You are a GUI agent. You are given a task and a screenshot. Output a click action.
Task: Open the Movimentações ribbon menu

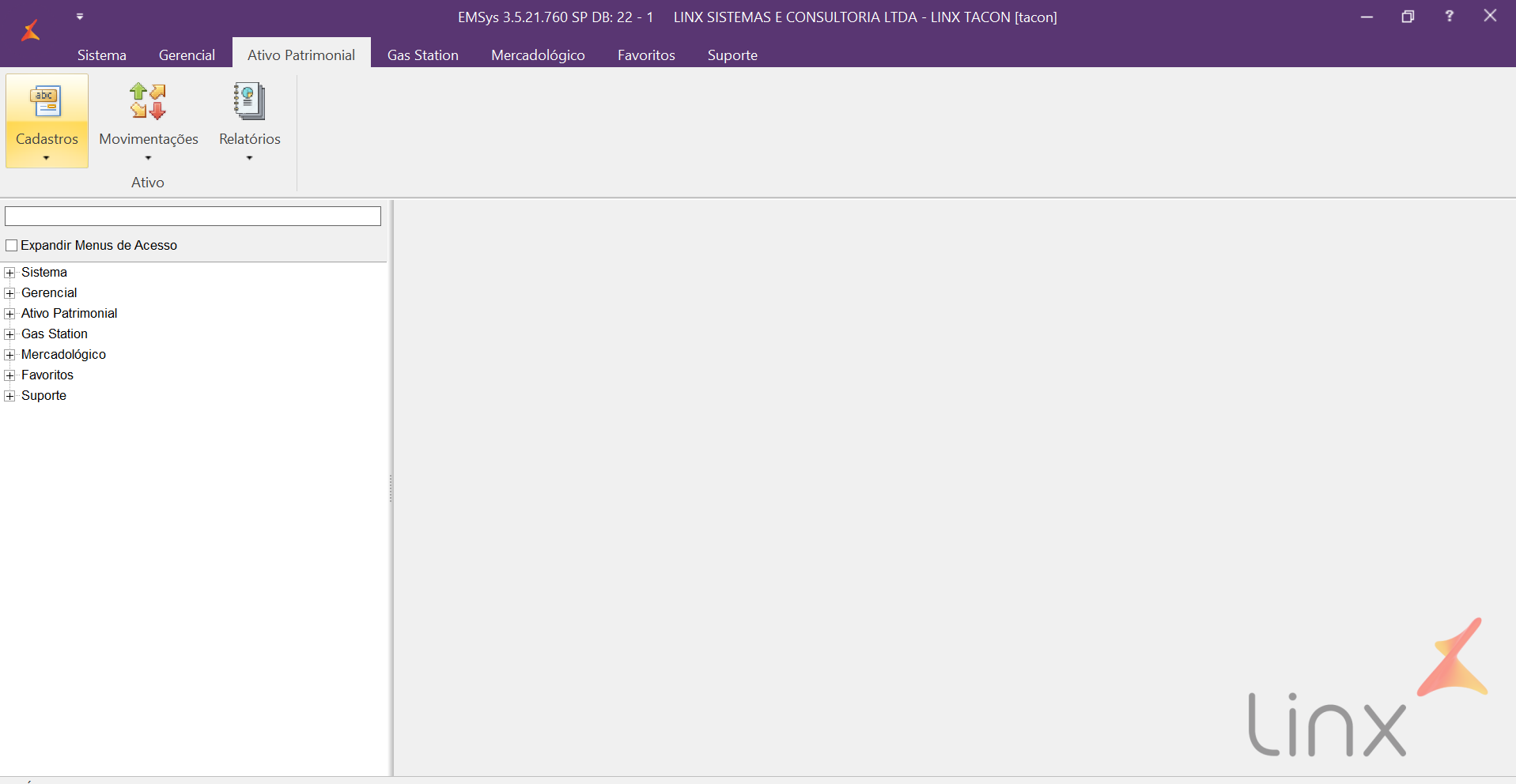[x=149, y=121]
